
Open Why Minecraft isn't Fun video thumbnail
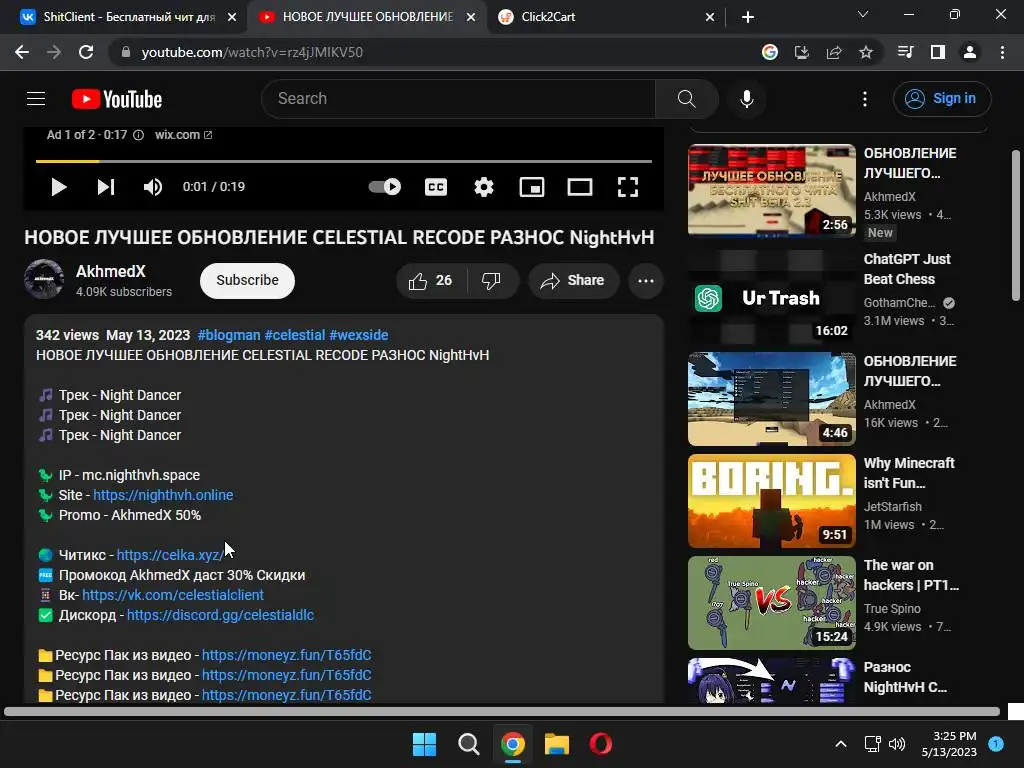771,501
